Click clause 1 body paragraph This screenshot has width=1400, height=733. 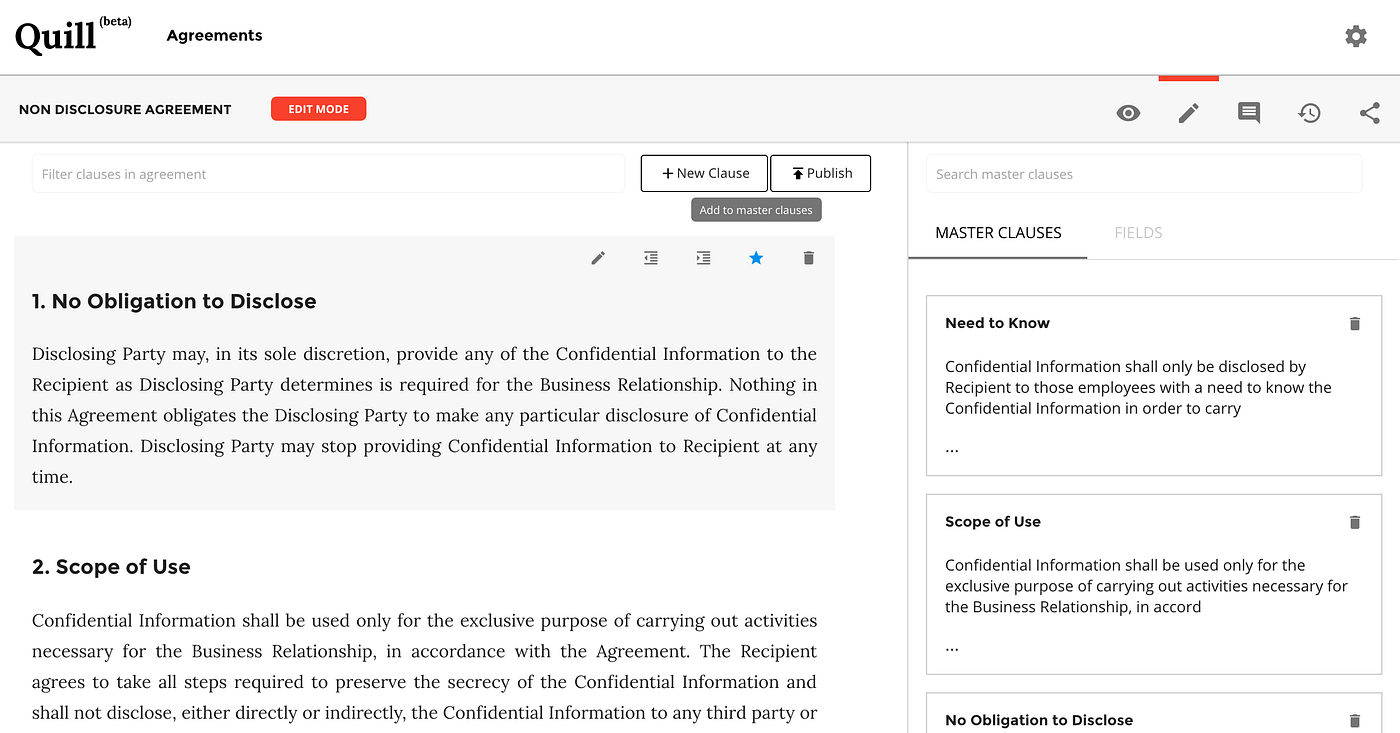(424, 415)
